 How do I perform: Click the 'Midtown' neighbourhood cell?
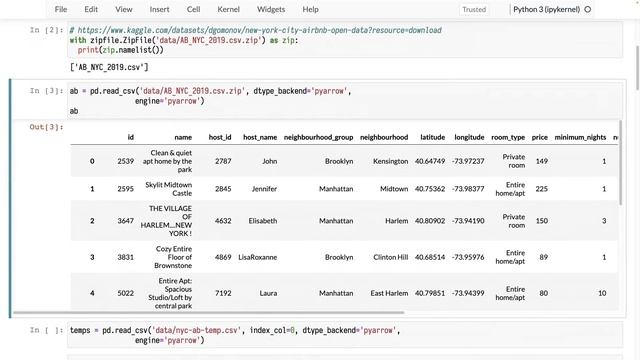(x=394, y=189)
